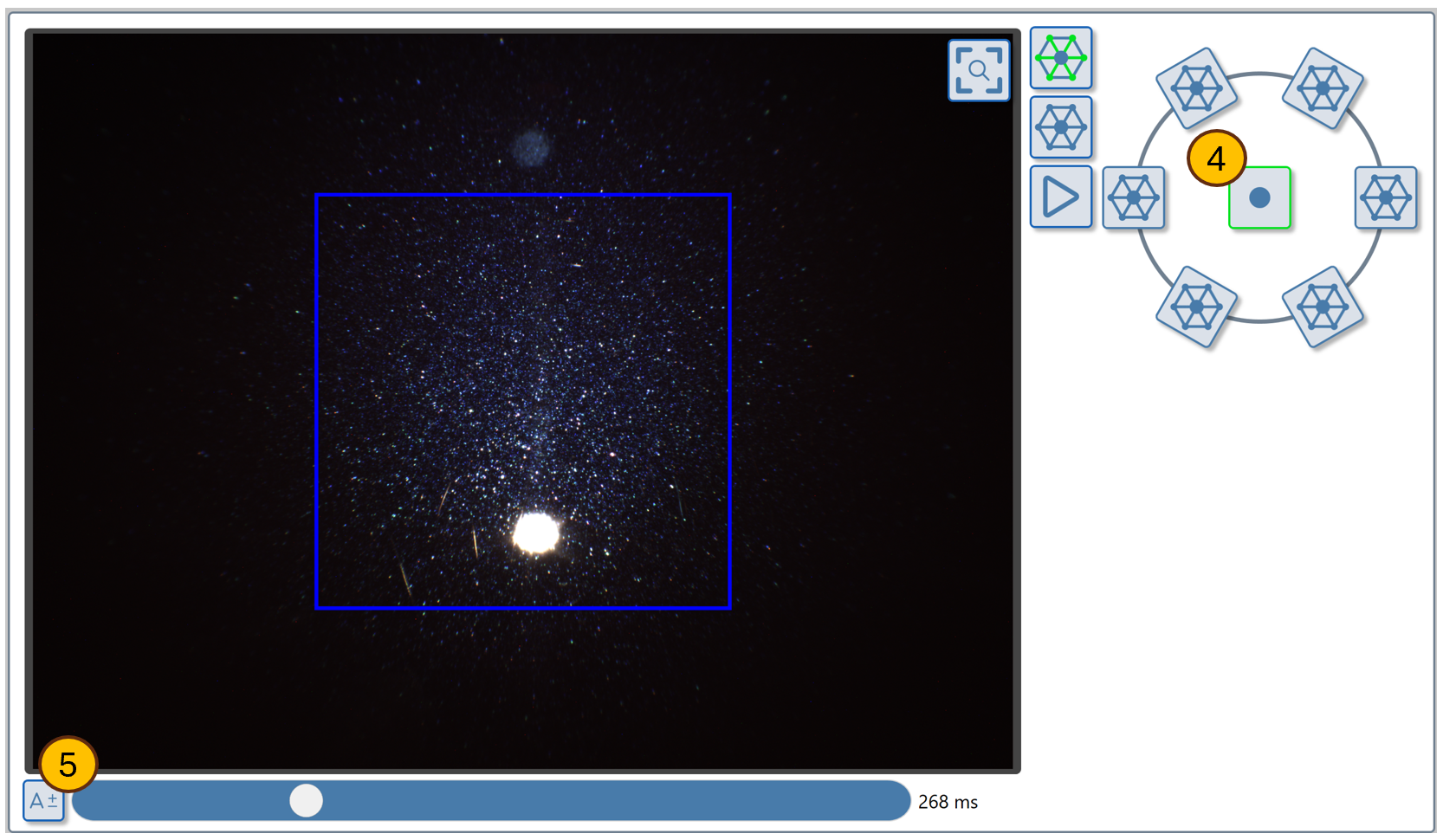Enable the right light segment on the ring
Viewport: 1443px width, 840px height.
click(1385, 197)
